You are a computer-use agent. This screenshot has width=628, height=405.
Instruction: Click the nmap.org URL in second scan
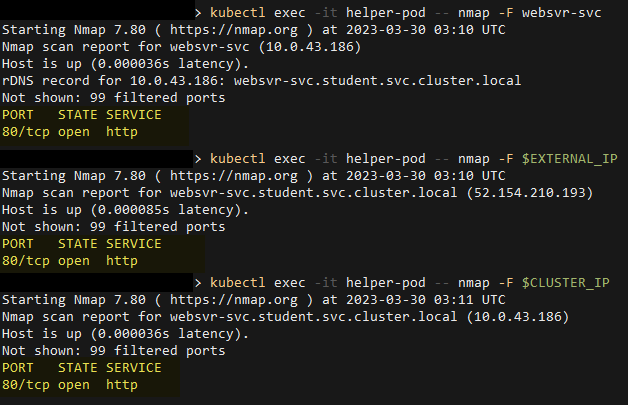[x=233, y=176]
